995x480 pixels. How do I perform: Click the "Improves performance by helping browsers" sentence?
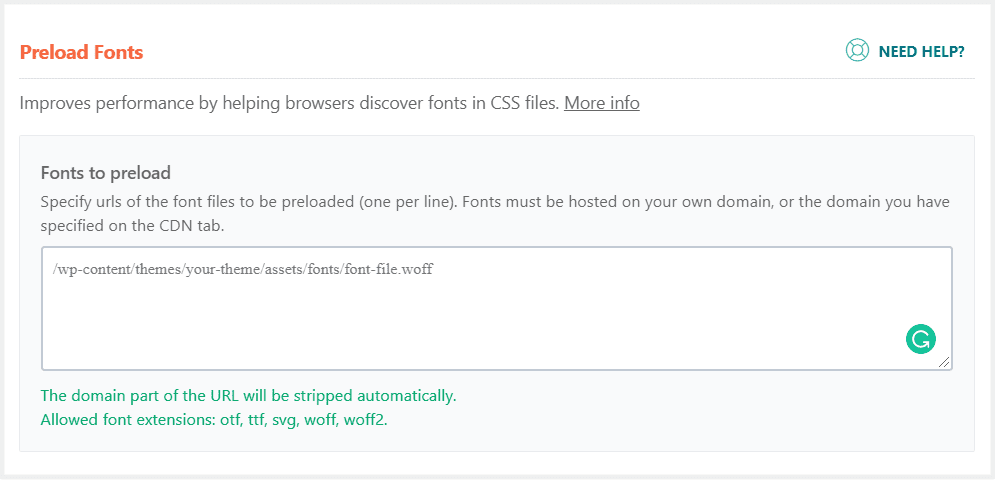289,103
